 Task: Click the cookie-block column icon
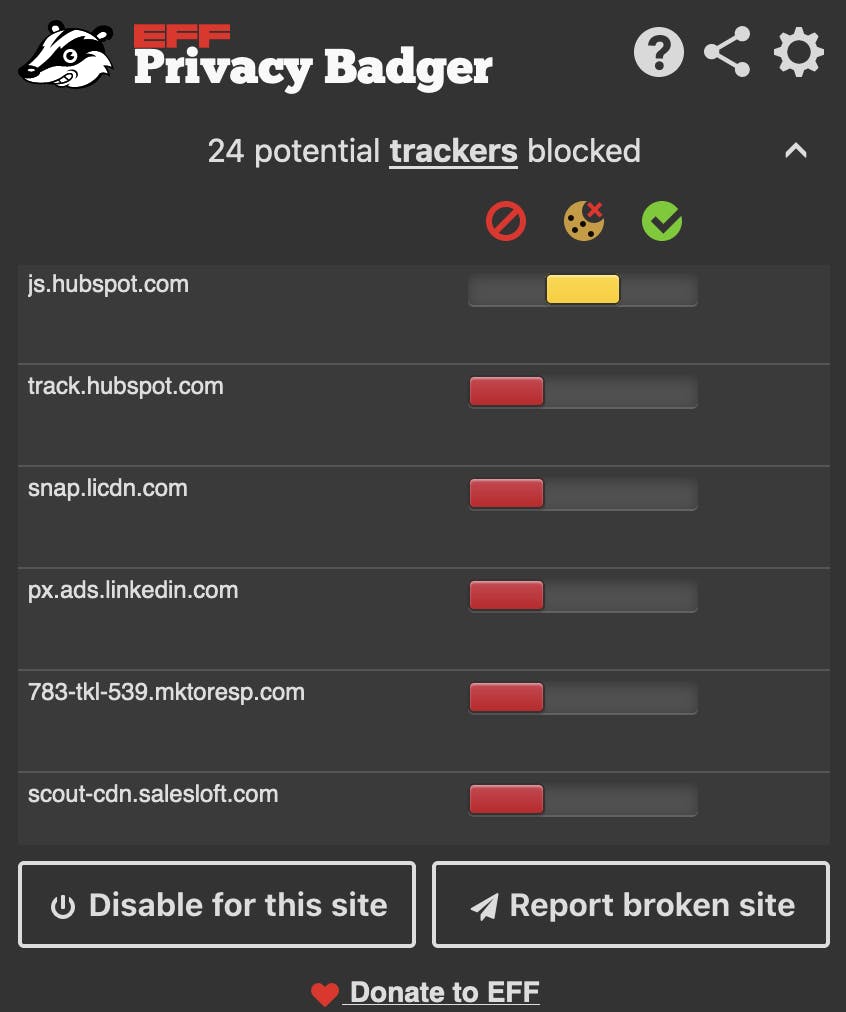click(584, 221)
